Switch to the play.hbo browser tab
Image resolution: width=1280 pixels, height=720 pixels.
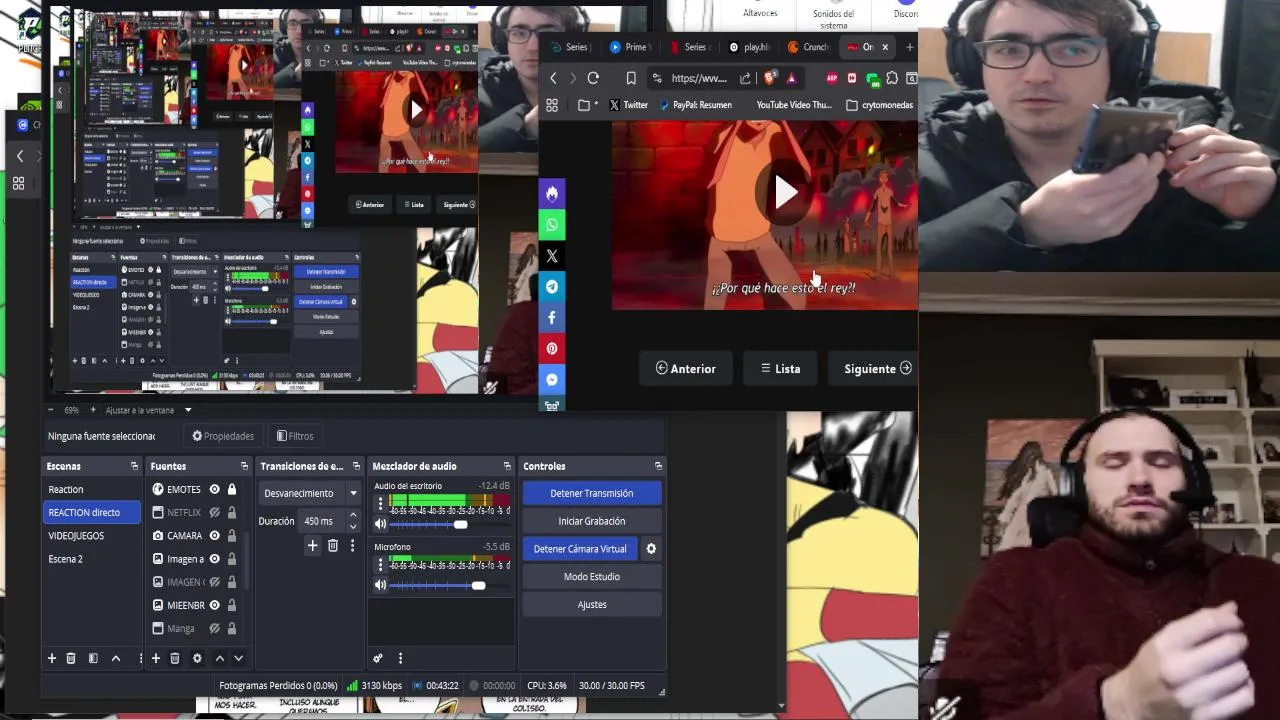(749, 47)
